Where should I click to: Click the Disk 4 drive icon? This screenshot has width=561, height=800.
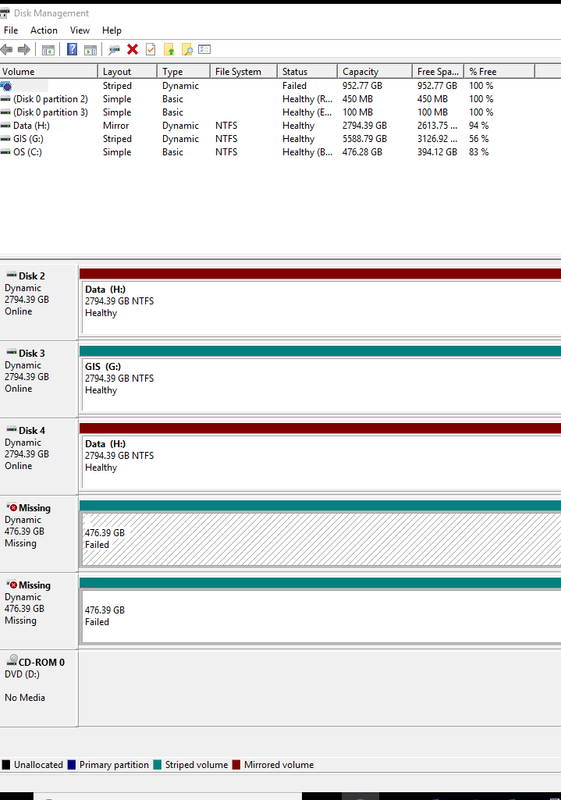point(11,430)
